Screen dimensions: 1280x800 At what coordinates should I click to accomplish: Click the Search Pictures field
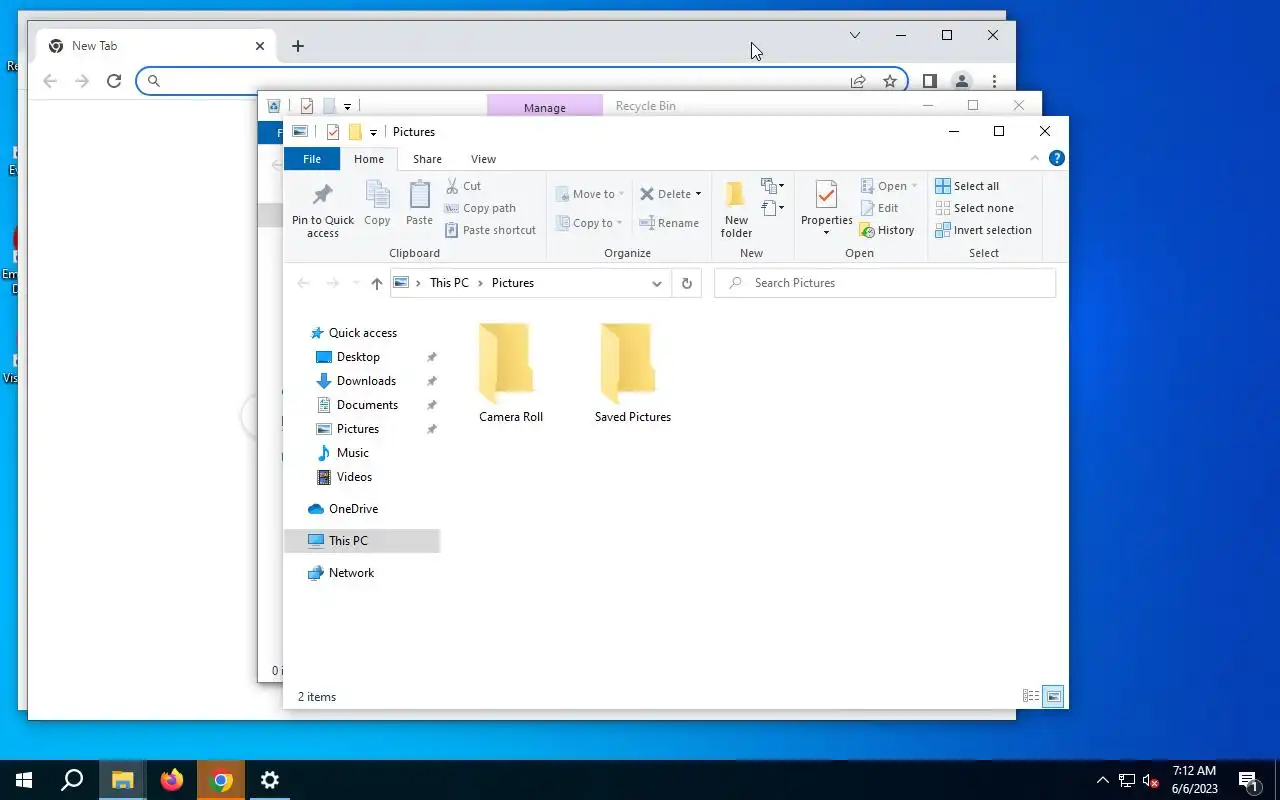point(885,283)
